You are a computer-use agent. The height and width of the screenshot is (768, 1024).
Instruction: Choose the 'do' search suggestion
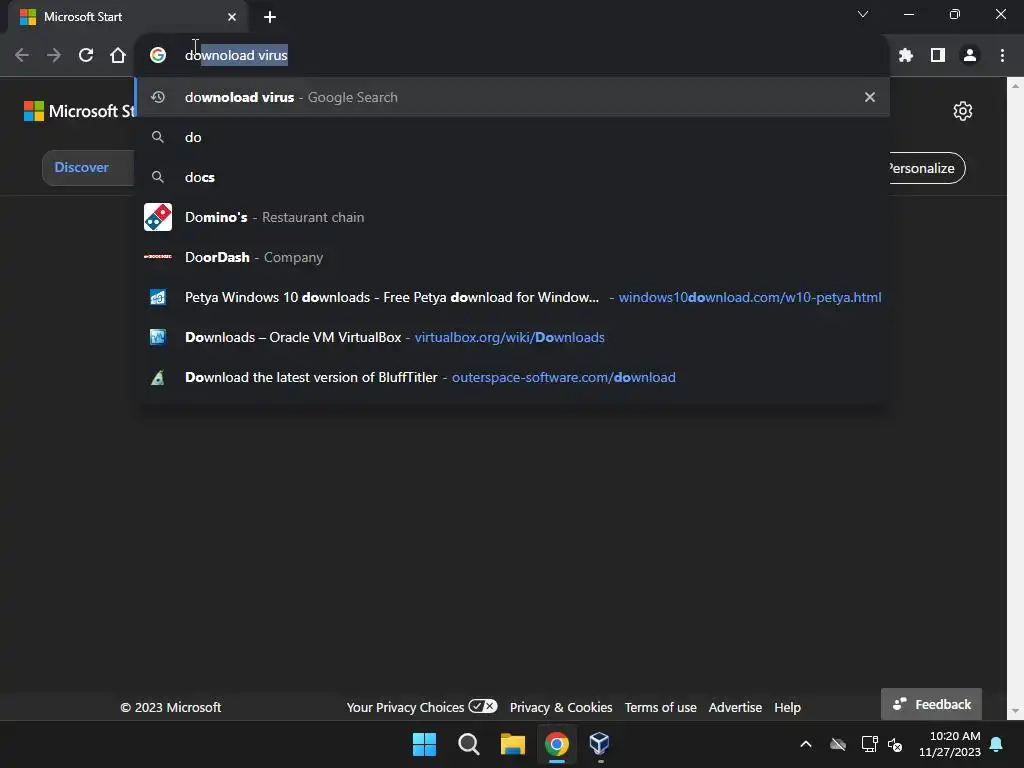[512, 137]
